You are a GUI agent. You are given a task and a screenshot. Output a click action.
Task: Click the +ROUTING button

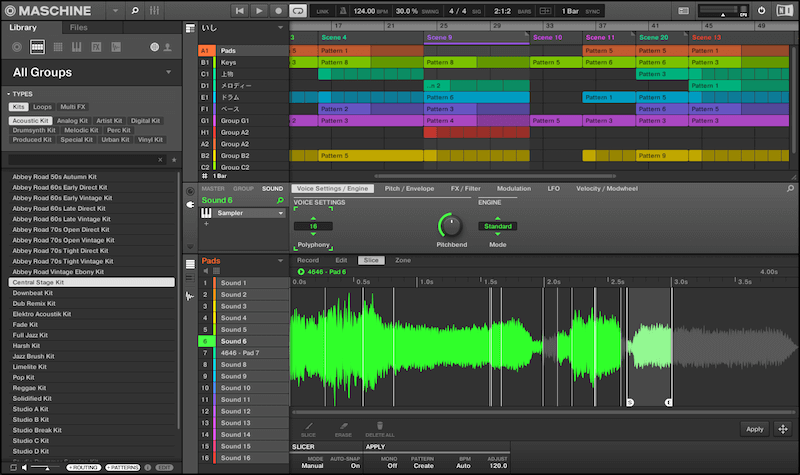pyautogui.click(x=83, y=467)
